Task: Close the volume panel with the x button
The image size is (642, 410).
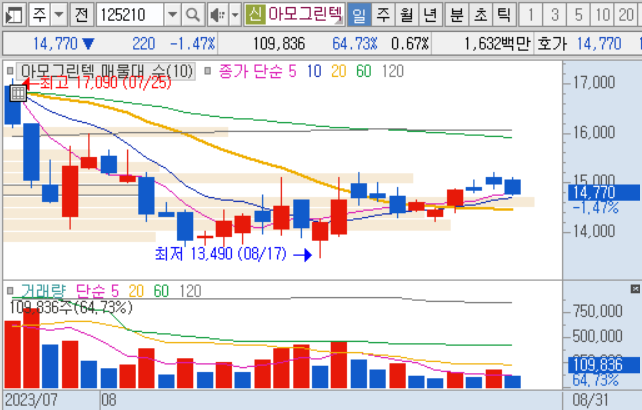Action: 635,290
